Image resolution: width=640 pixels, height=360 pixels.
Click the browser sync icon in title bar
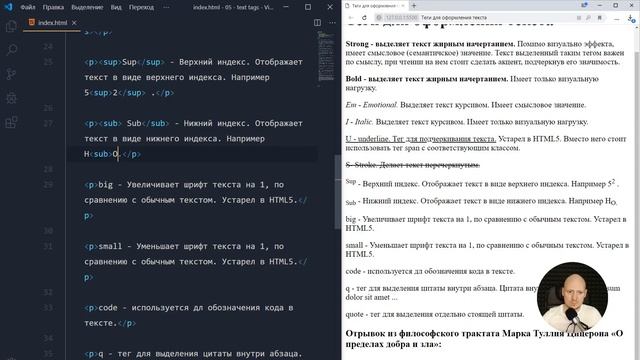pos(584,5)
